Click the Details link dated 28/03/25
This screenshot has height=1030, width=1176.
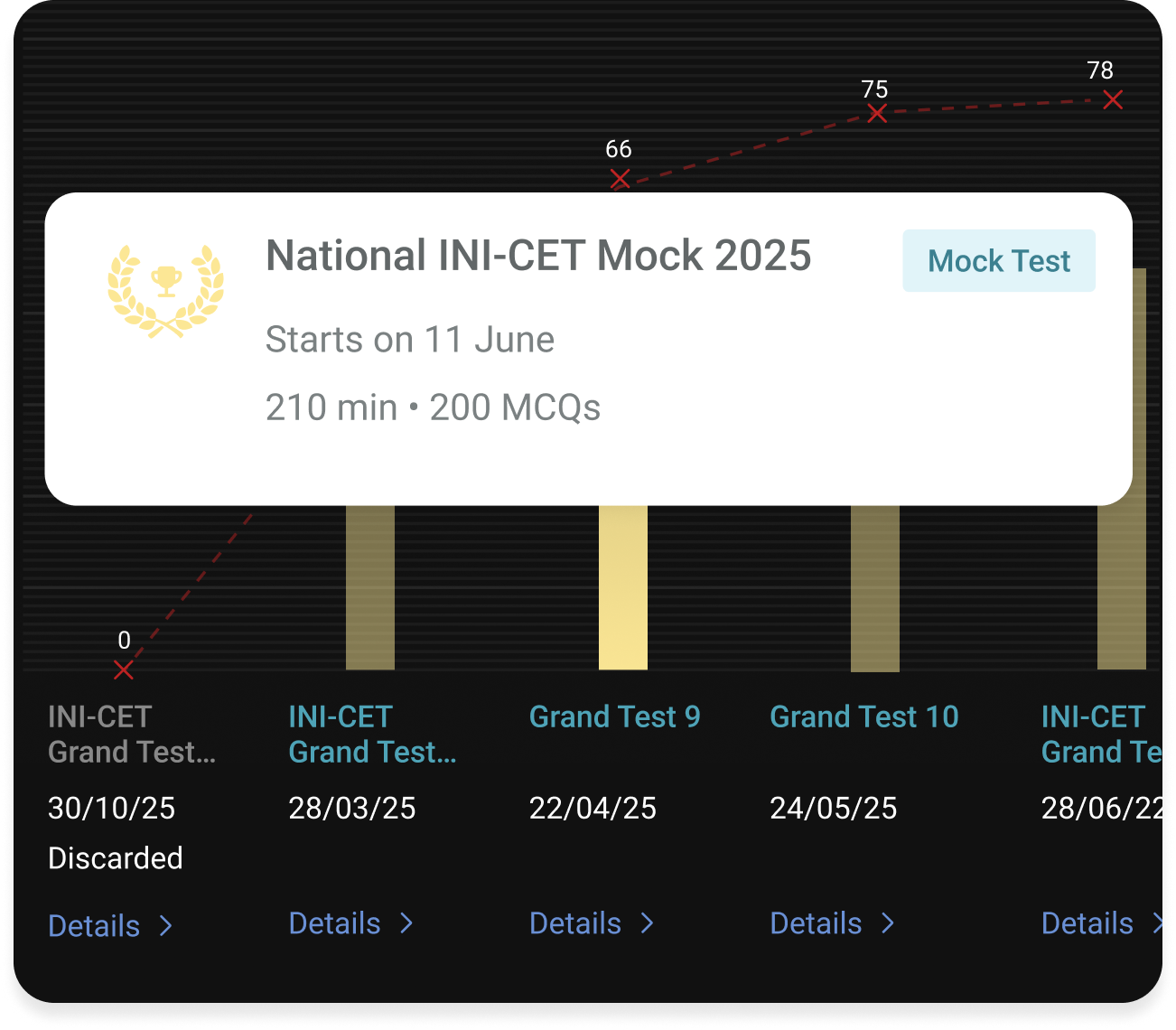(350, 923)
